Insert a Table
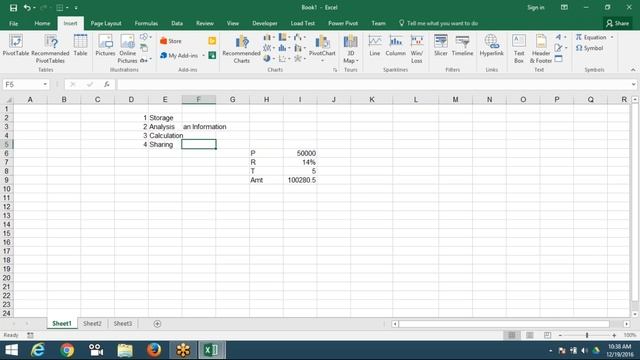Viewport: 640px width, 360px height. tap(80, 46)
